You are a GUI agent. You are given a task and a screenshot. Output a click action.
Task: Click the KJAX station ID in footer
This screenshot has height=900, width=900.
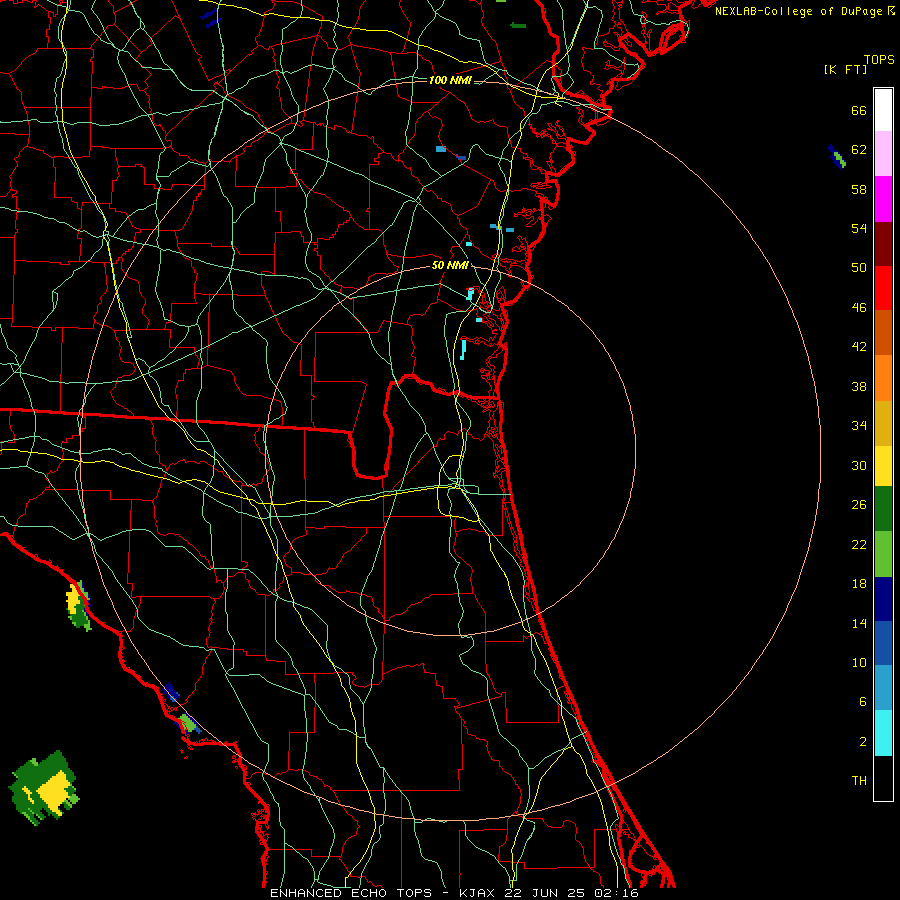(x=480, y=893)
